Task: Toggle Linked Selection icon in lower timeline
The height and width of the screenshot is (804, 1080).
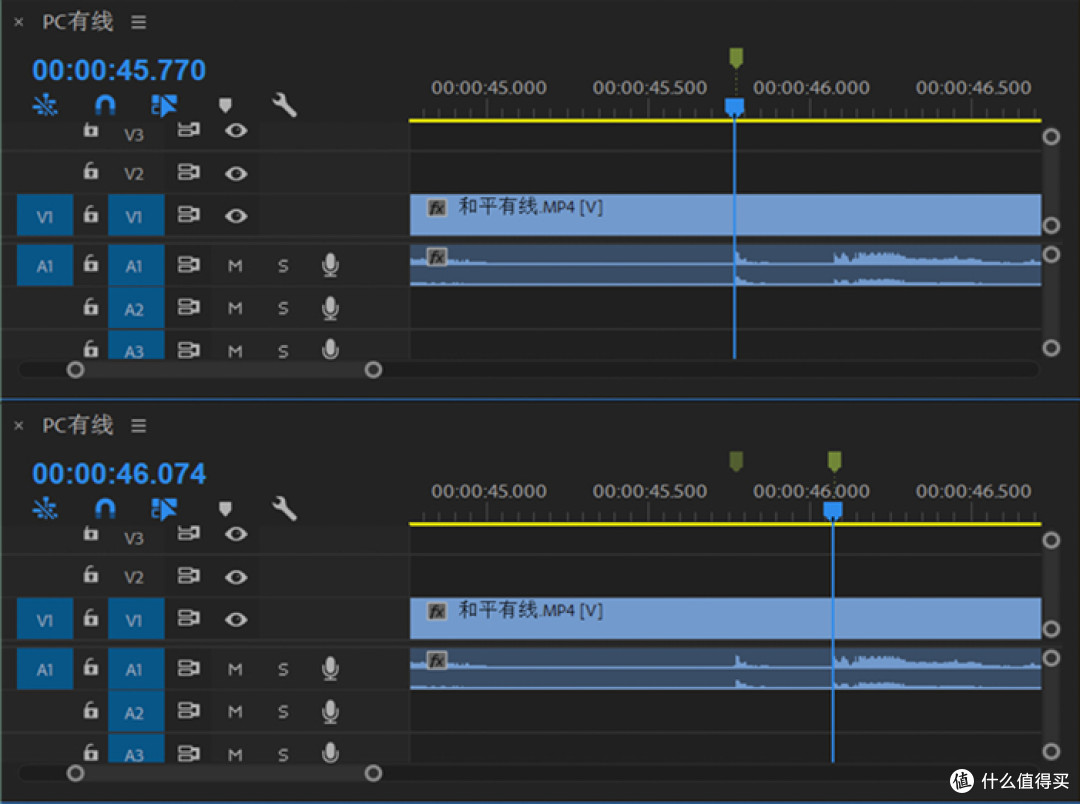Action: [x=164, y=508]
